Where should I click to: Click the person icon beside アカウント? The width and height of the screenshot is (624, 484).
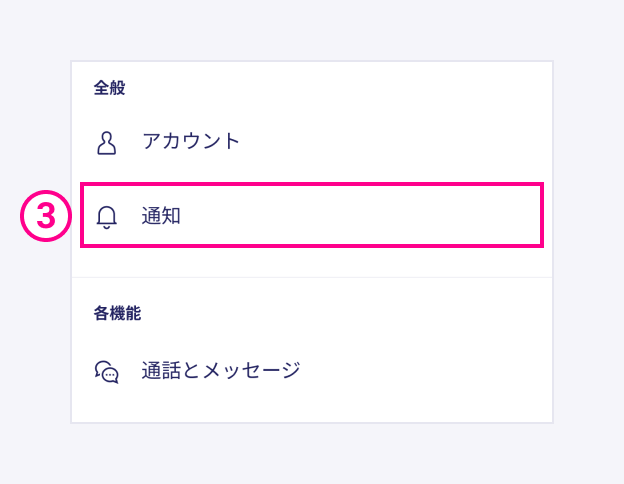[x=106, y=142]
